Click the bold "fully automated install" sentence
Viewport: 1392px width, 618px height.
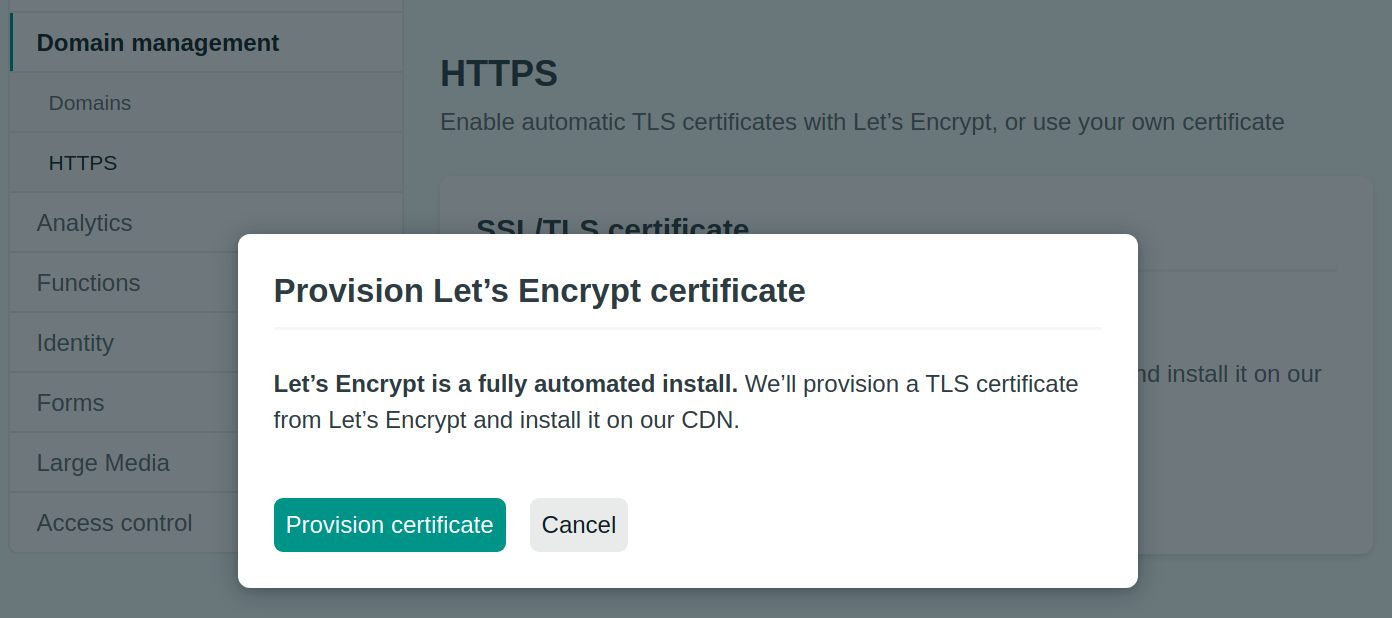coord(506,384)
